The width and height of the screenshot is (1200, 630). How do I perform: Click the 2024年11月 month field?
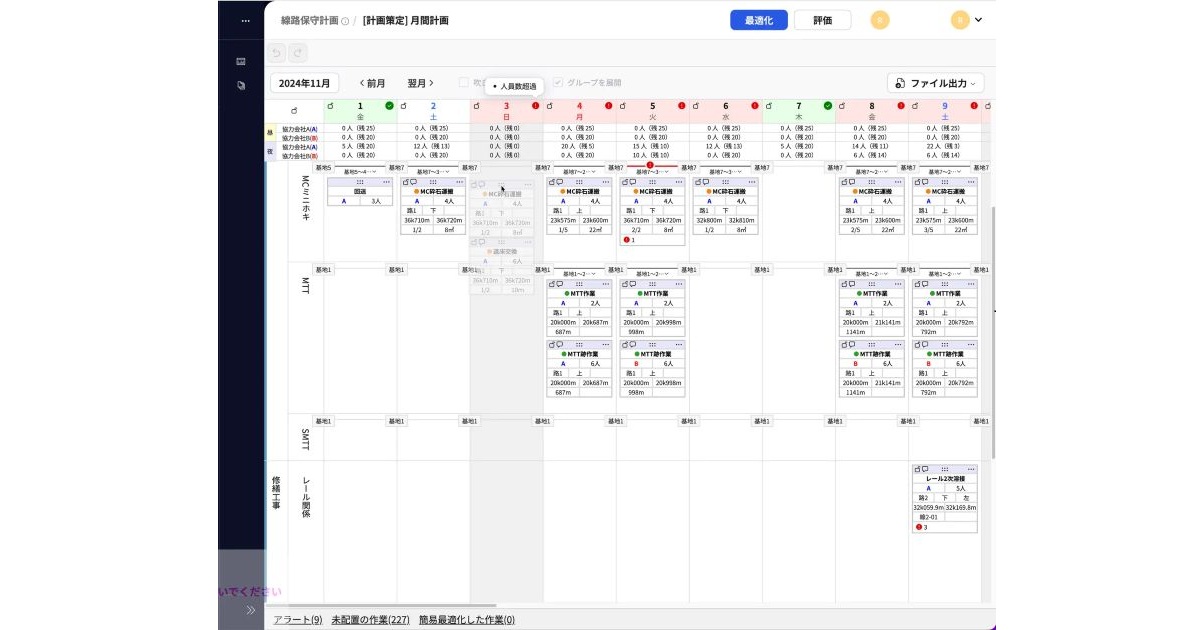coord(304,83)
